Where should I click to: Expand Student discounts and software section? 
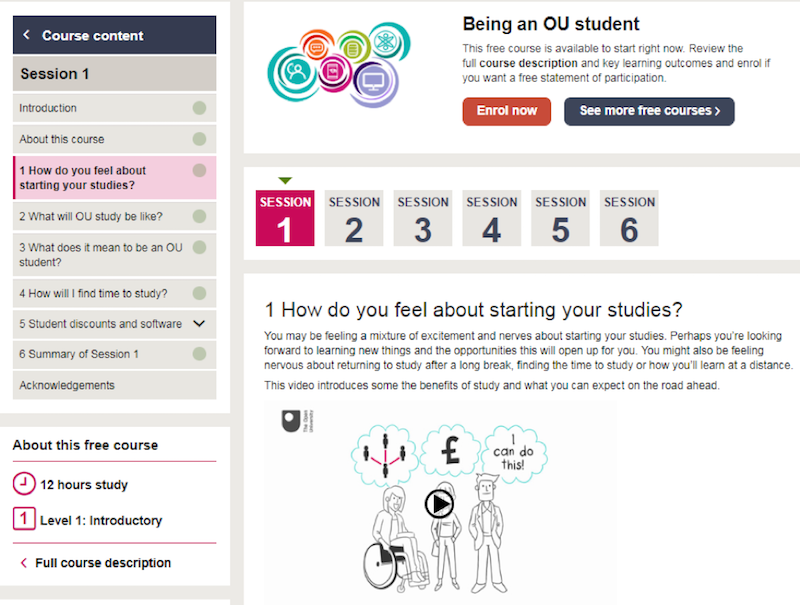click(x=199, y=324)
